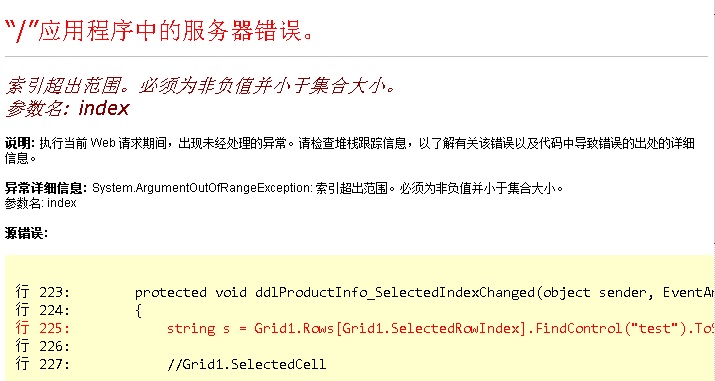The height and width of the screenshot is (381, 715).
Task: Click Grid1.SelectedRowIndex in the red line
Action: 431,328
